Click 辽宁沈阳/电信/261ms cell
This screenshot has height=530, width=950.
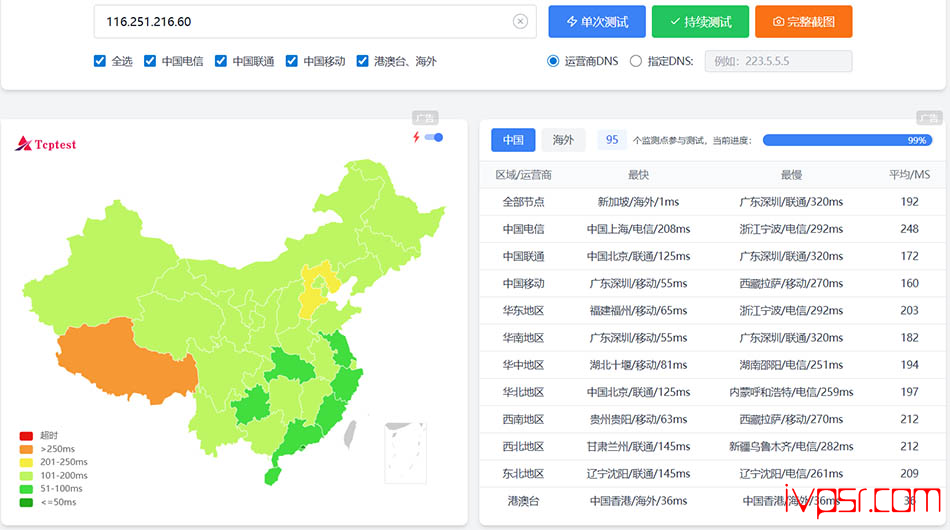coord(791,474)
